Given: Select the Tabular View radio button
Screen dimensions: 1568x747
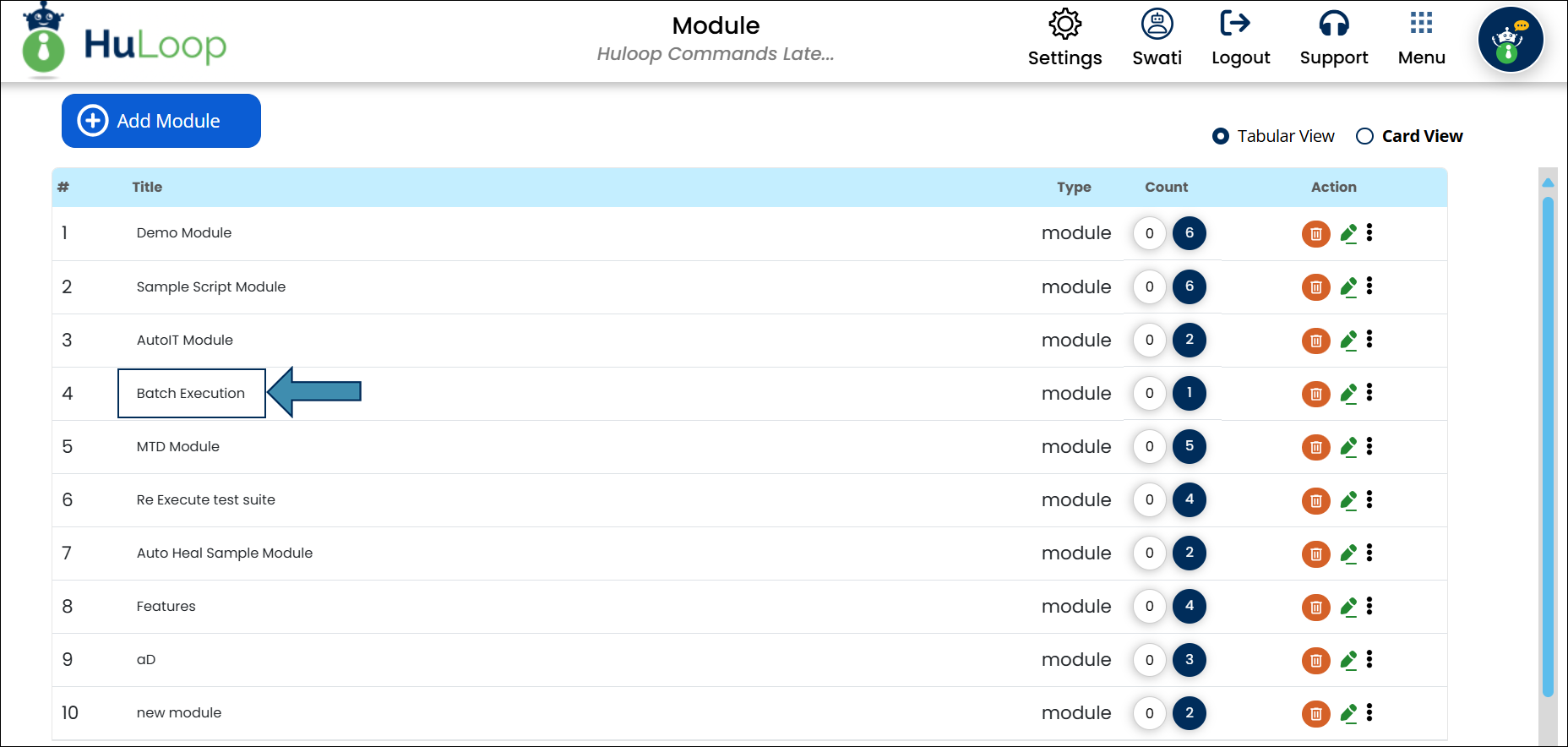Looking at the screenshot, I should tap(1220, 136).
